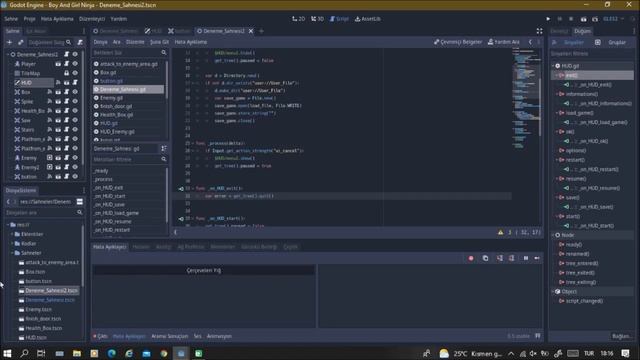This screenshot has width=640, height=360.
Task: Open the AssetLib workspace
Action: pos(368,19)
